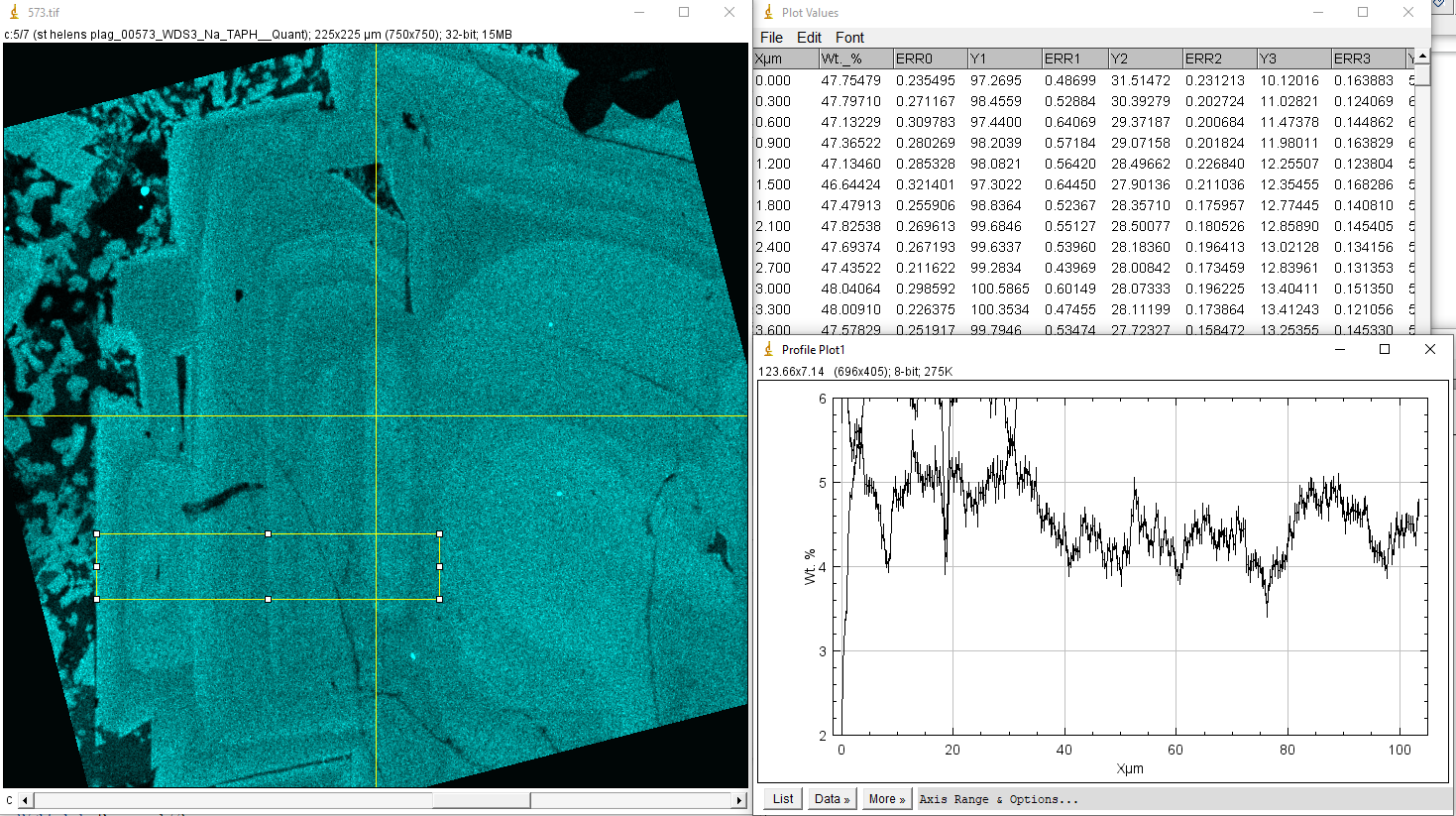The image size is (1456, 816).
Task: Click the Profile Plot1 title bar icon
Action: pyautogui.click(x=768, y=349)
